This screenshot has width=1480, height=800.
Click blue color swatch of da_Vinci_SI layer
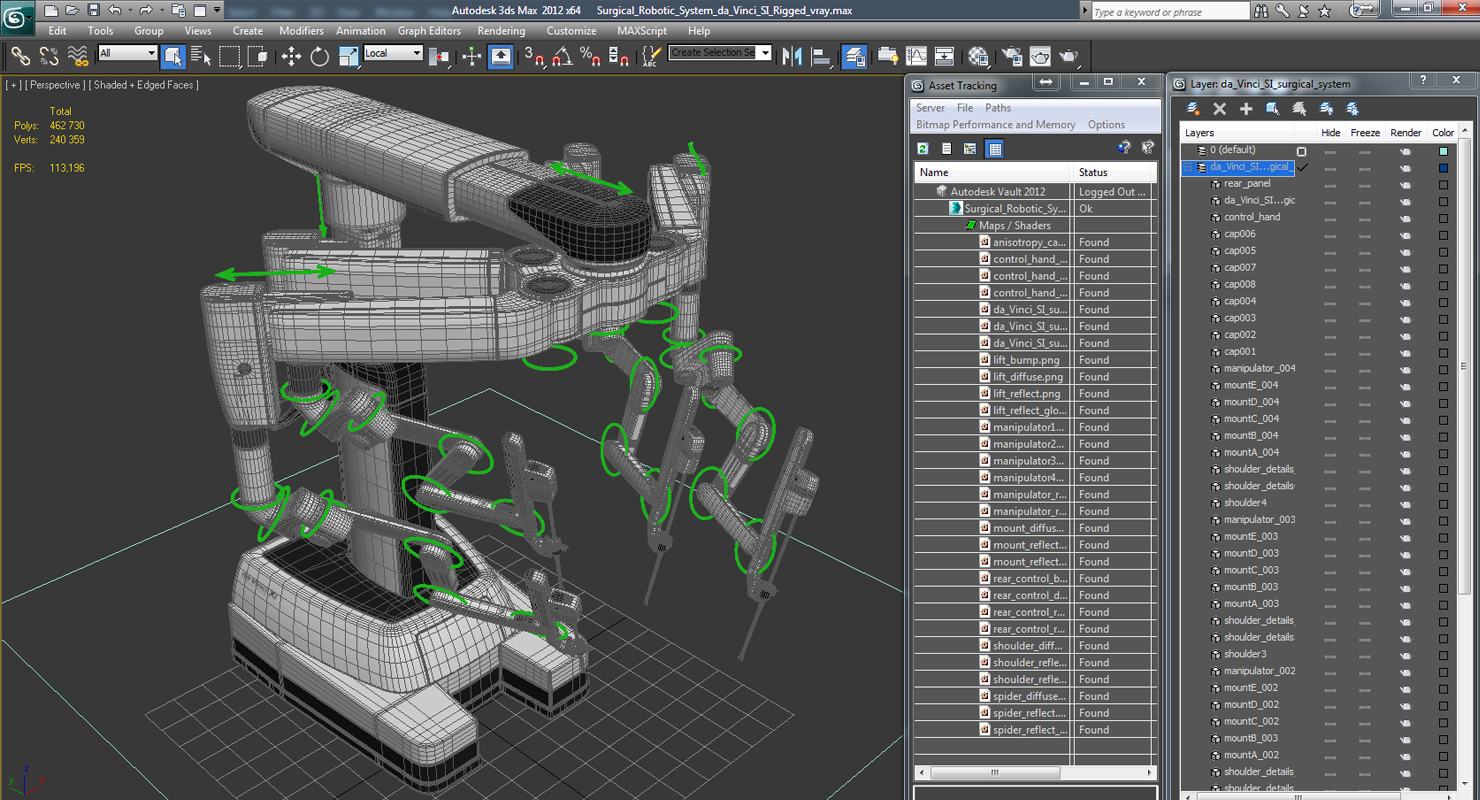[1443, 168]
